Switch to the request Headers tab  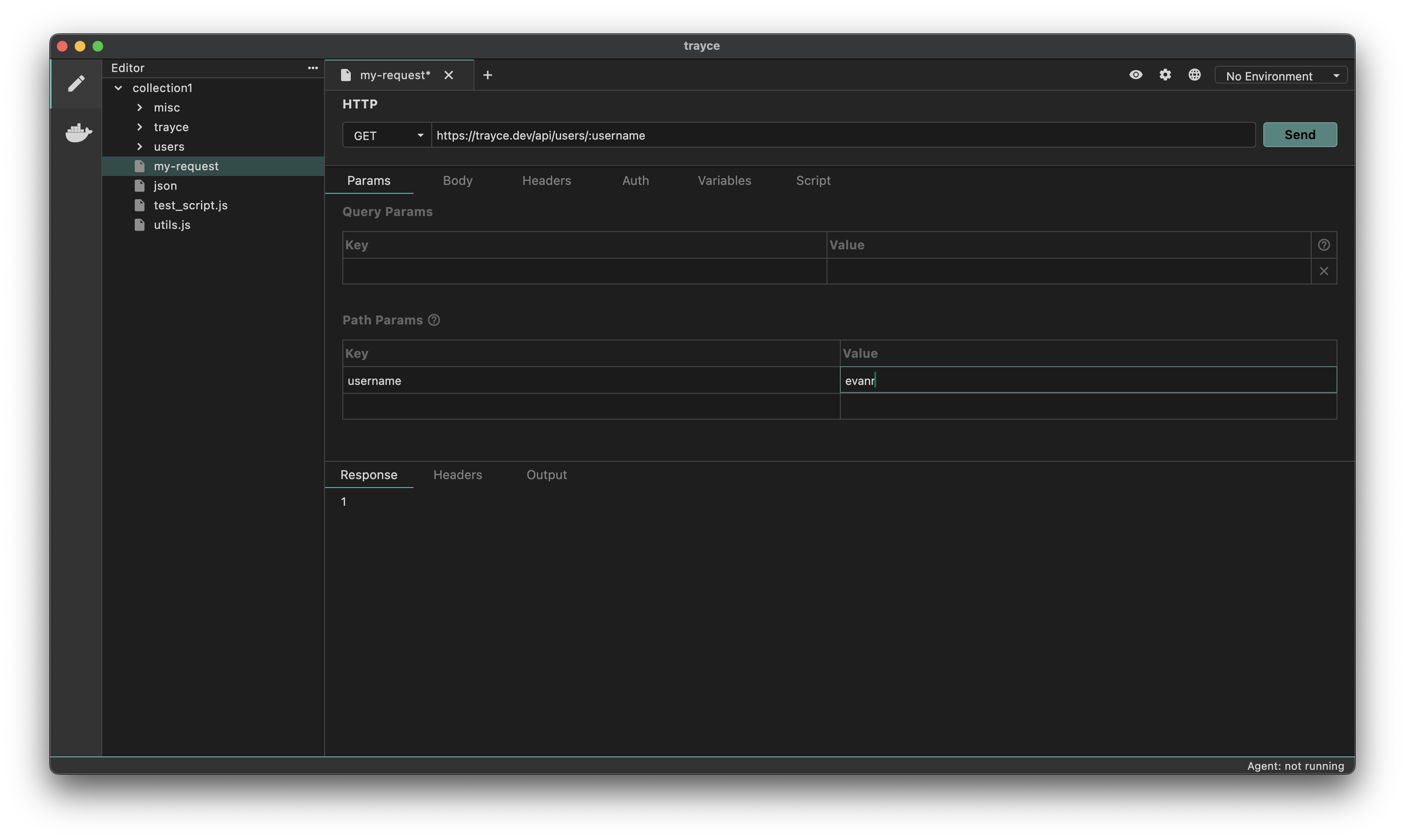[546, 180]
